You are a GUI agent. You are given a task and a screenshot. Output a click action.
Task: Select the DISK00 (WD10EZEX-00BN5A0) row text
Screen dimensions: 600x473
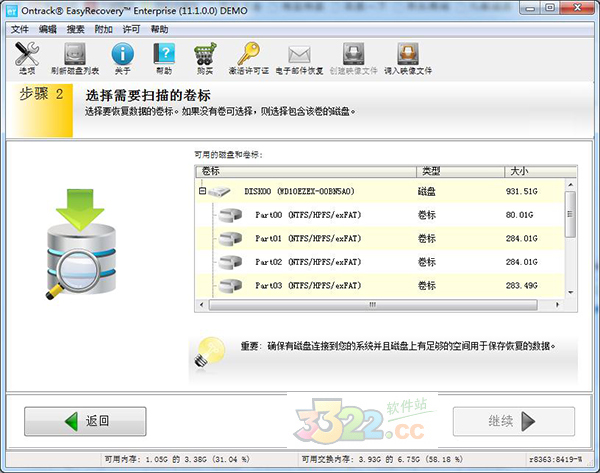pos(299,191)
